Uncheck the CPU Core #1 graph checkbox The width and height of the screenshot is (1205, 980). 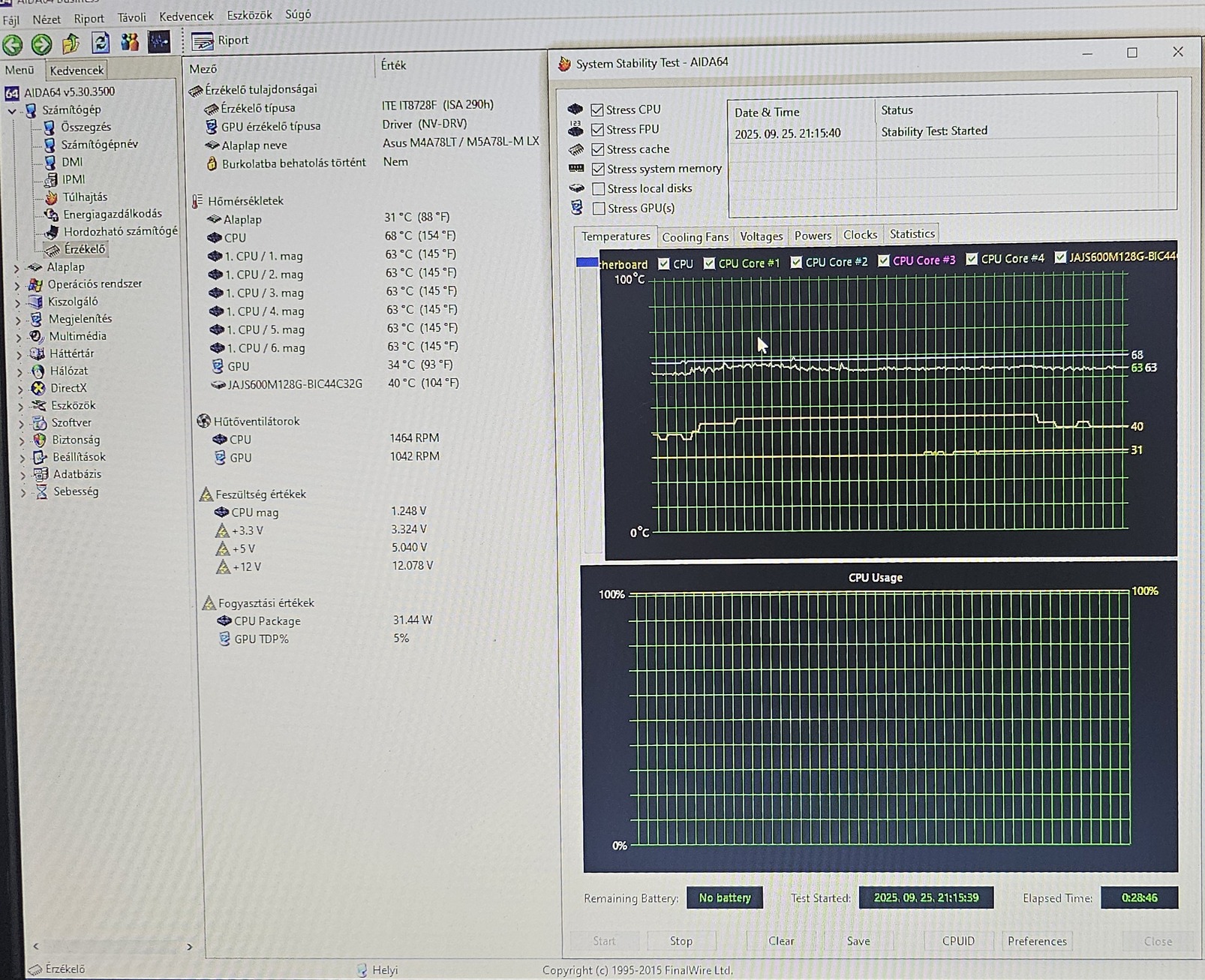click(709, 263)
